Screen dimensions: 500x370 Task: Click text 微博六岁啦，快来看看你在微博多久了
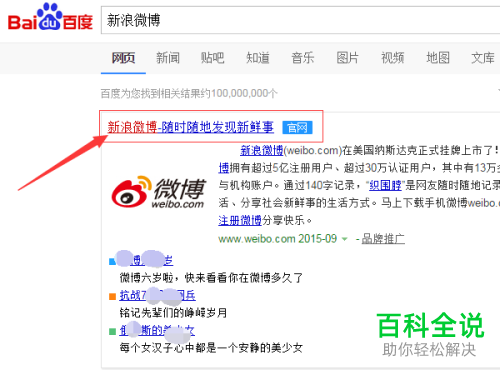(211, 278)
